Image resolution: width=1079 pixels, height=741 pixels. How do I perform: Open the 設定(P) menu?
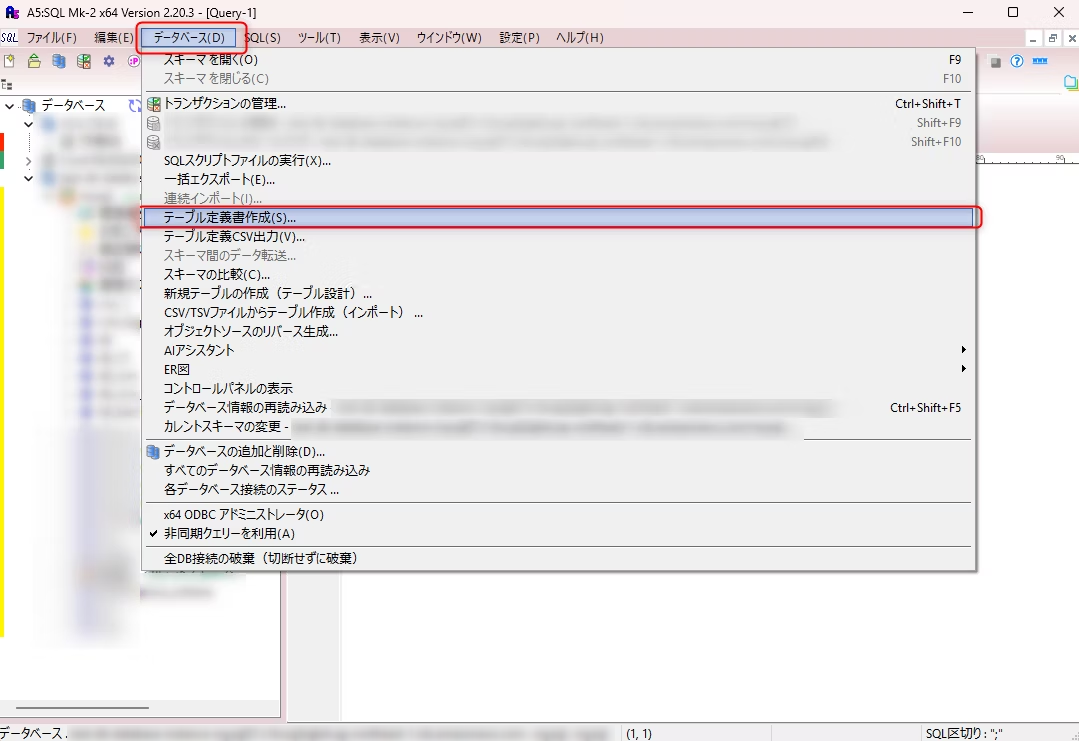click(x=520, y=37)
